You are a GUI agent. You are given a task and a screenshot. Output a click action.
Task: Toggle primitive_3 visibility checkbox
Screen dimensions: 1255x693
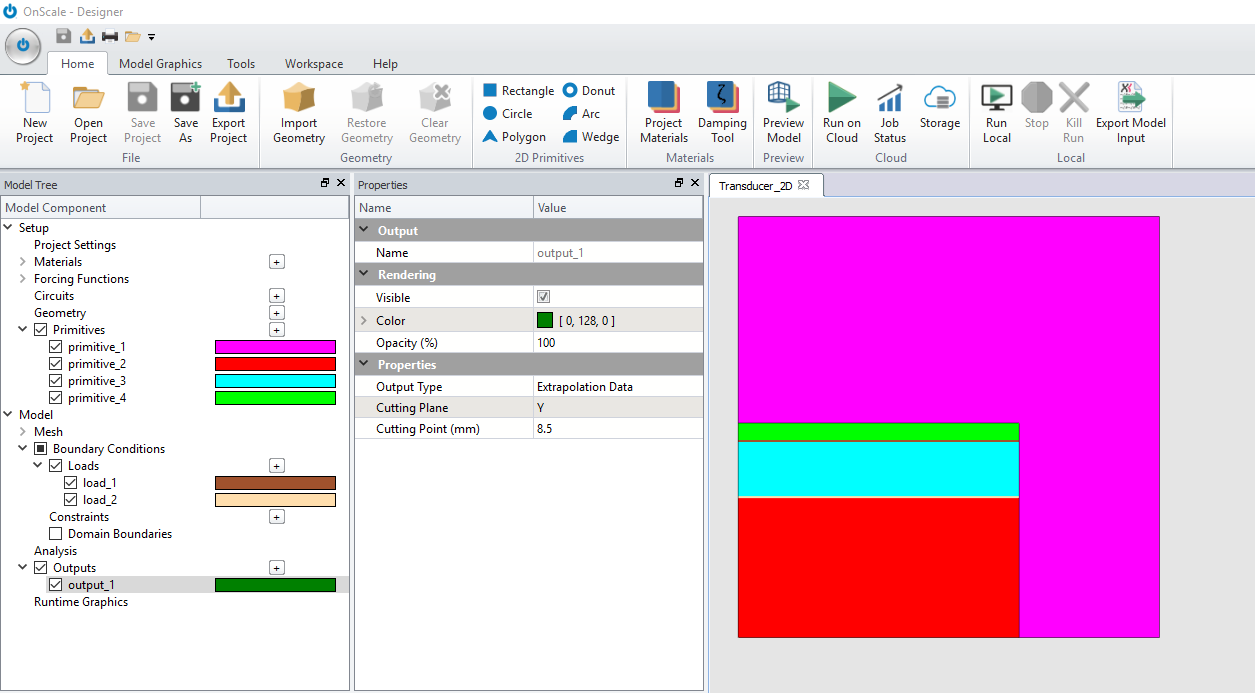point(56,381)
